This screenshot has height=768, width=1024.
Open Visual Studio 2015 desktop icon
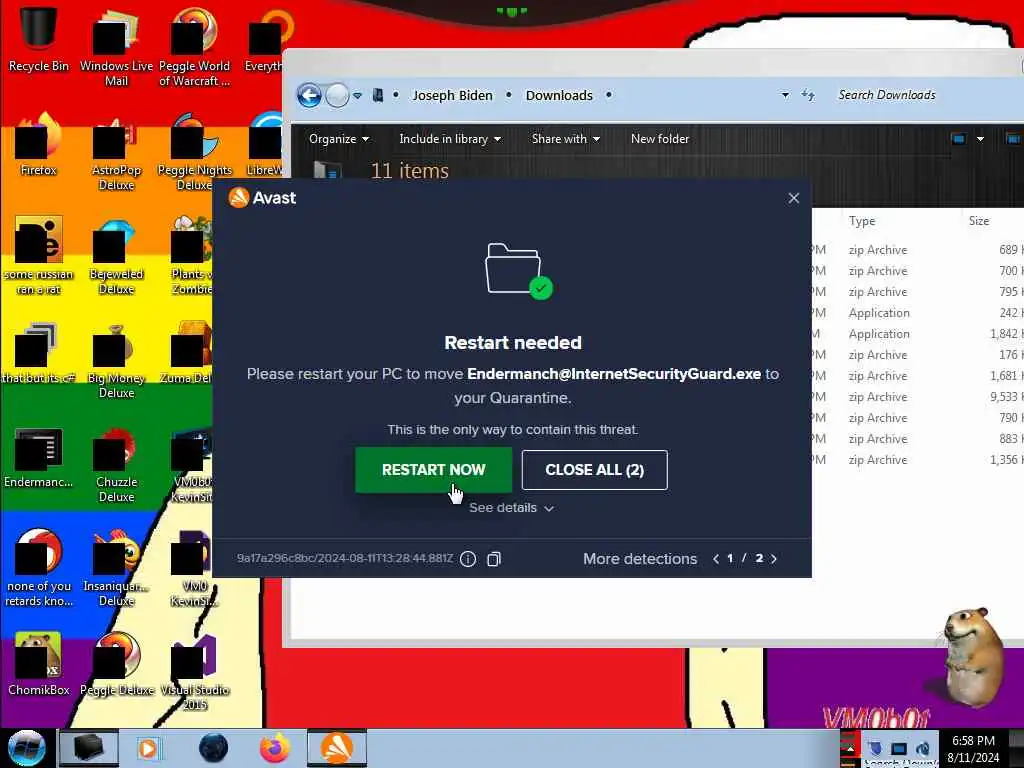[195, 673]
